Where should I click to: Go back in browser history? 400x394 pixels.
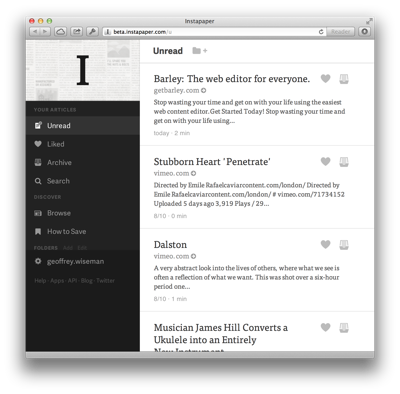coord(35,32)
